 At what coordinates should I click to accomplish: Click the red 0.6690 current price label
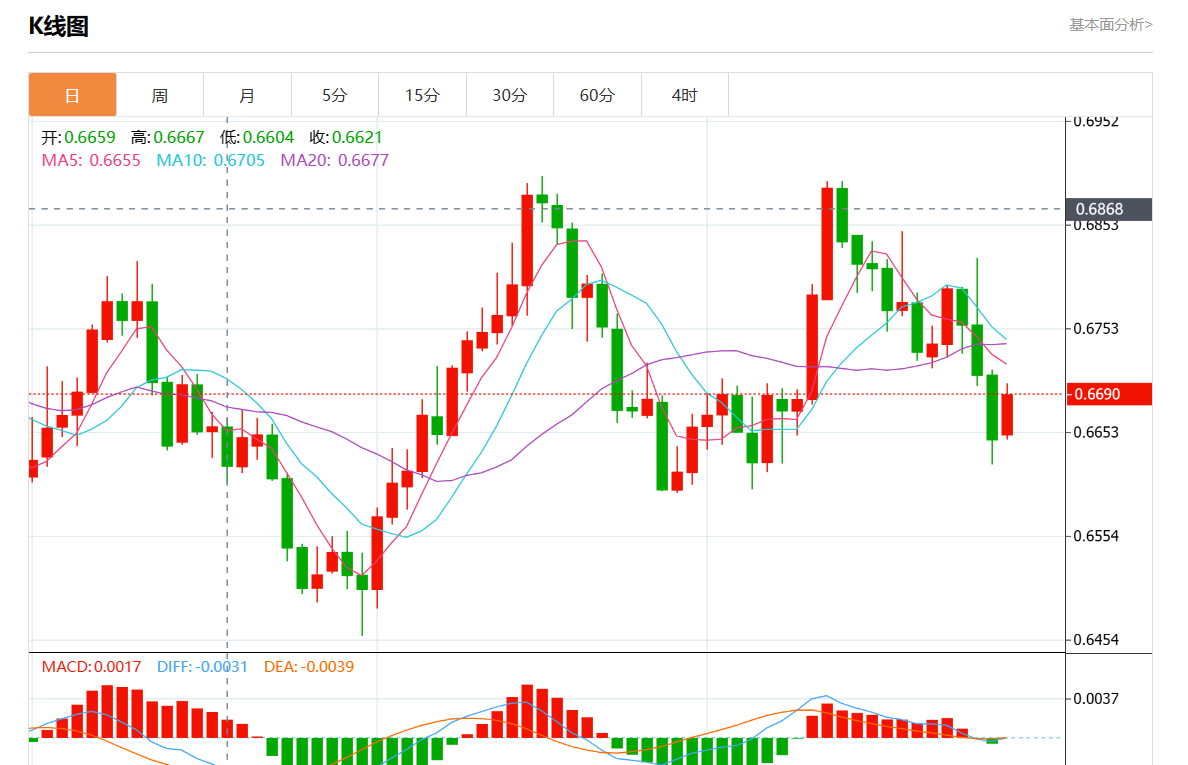point(1109,394)
